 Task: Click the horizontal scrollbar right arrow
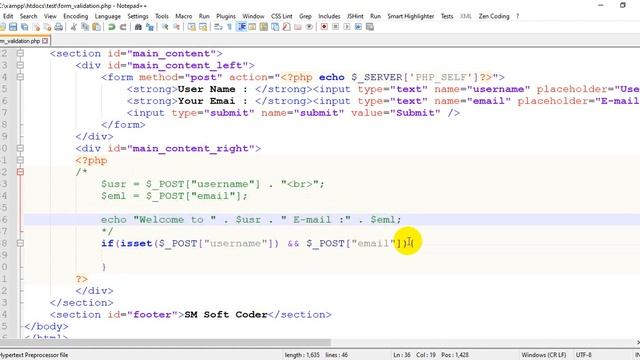[638, 343]
